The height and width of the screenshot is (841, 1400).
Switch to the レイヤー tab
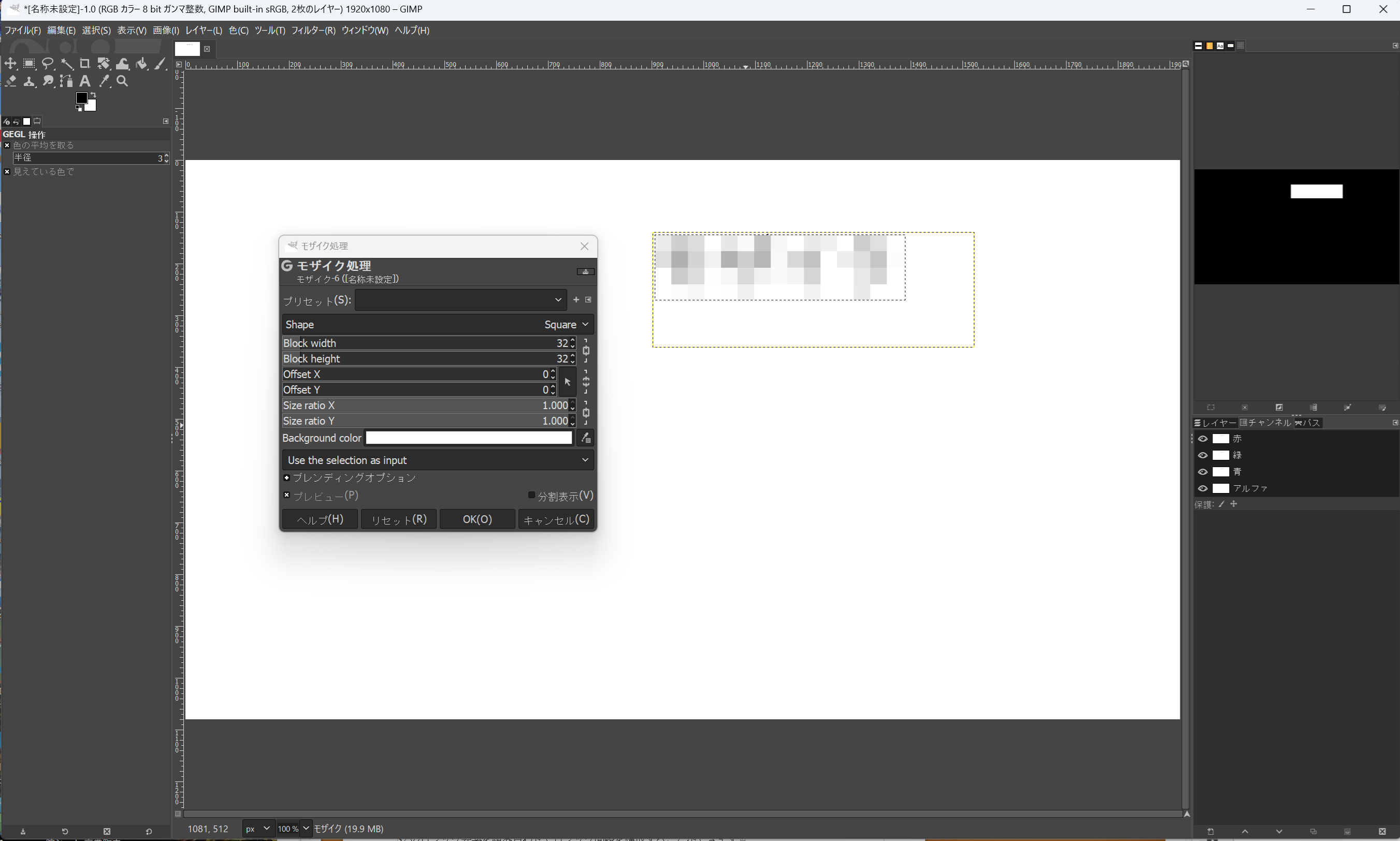(1215, 423)
